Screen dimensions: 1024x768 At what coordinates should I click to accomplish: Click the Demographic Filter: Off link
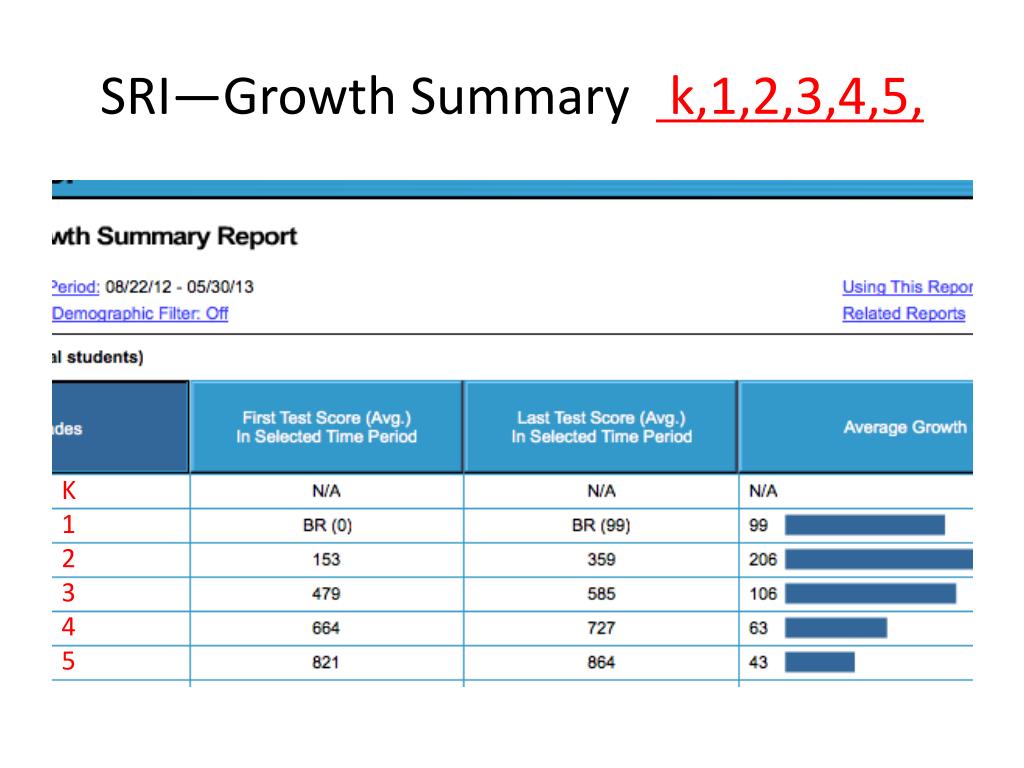pos(140,313)
